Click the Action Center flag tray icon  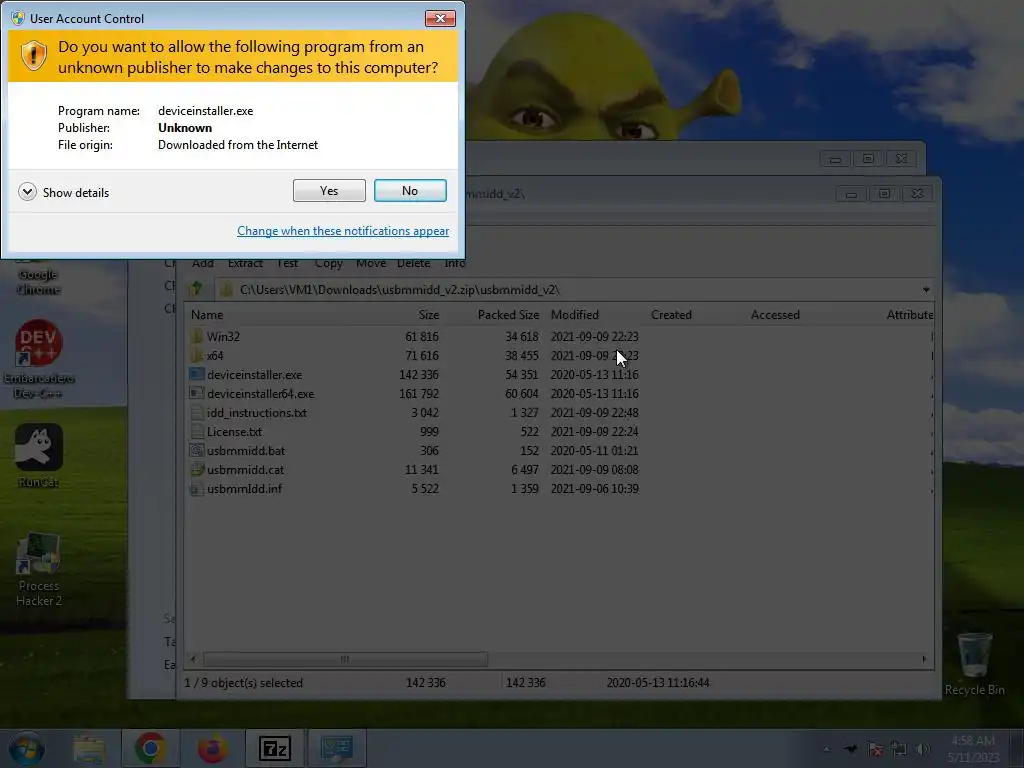(x=875, y=749)
